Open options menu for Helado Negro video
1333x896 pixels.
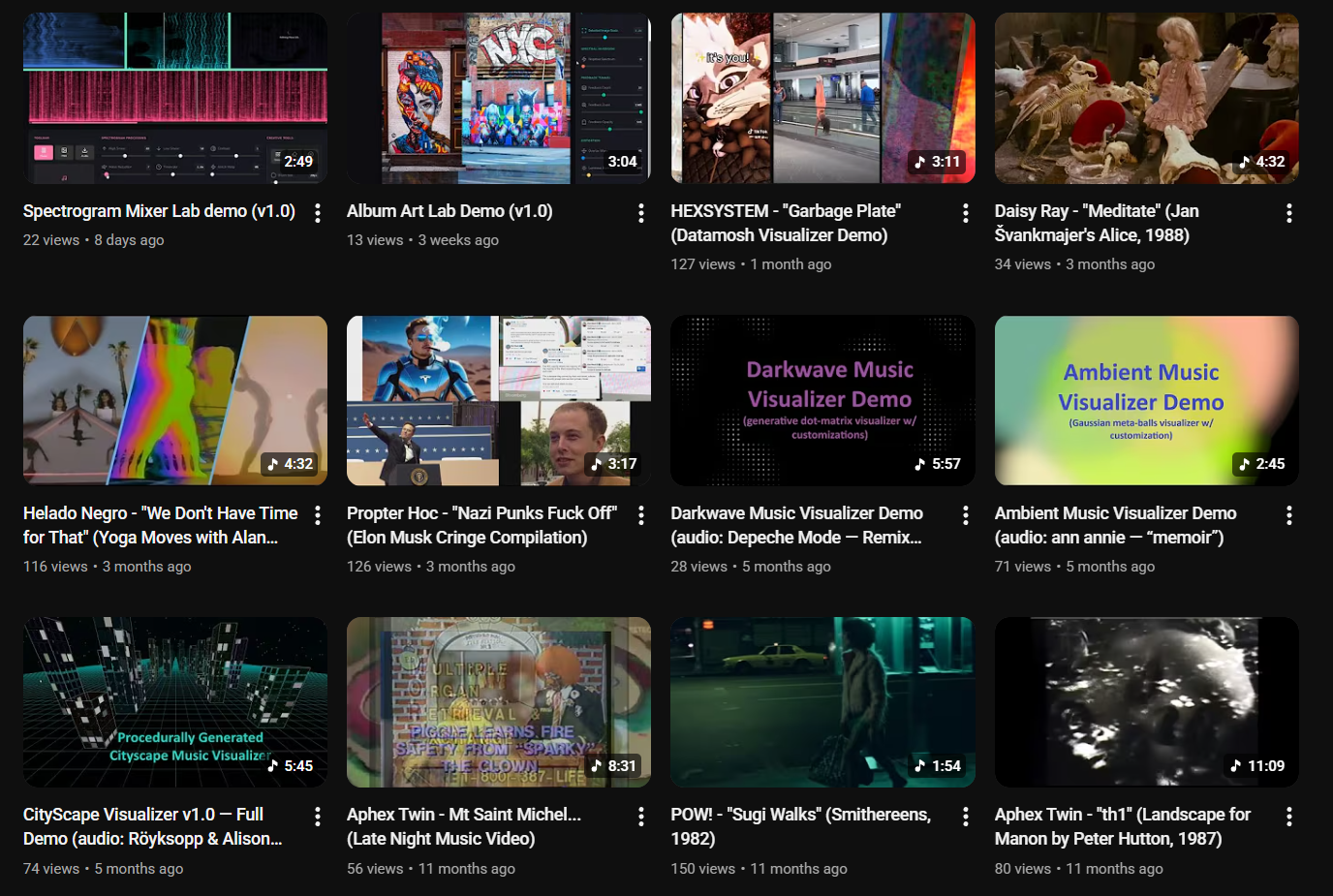pos(318,515)
